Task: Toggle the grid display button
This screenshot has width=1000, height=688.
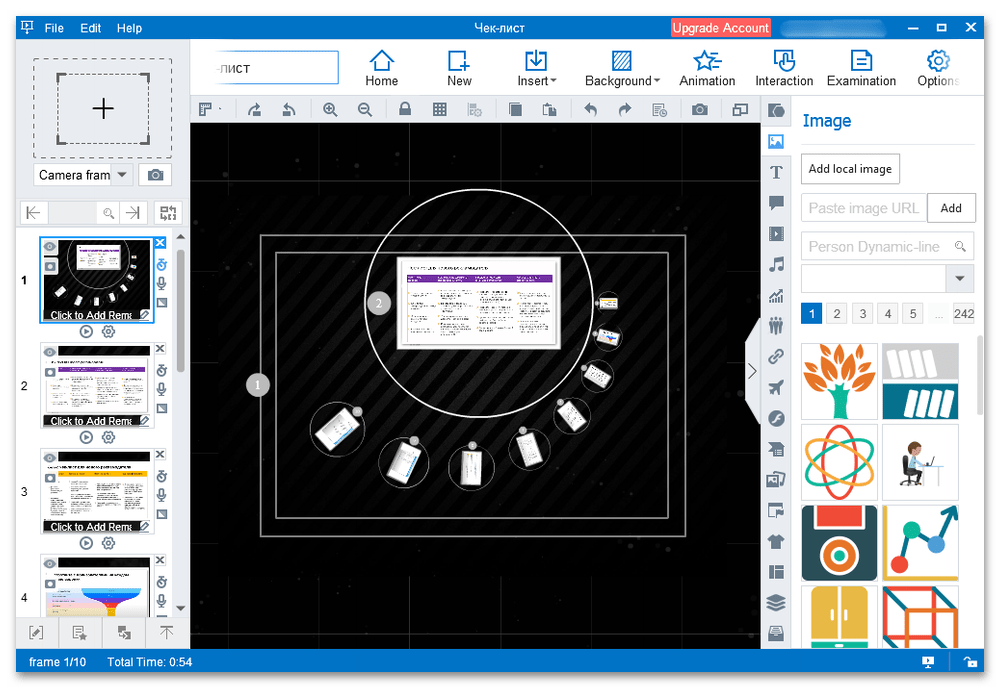Action: click(x=439, y=109)
